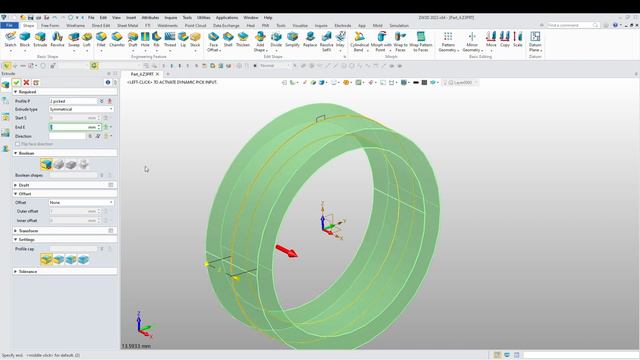Select the Hole tool

pyautogui.click(x=145, y=40)
